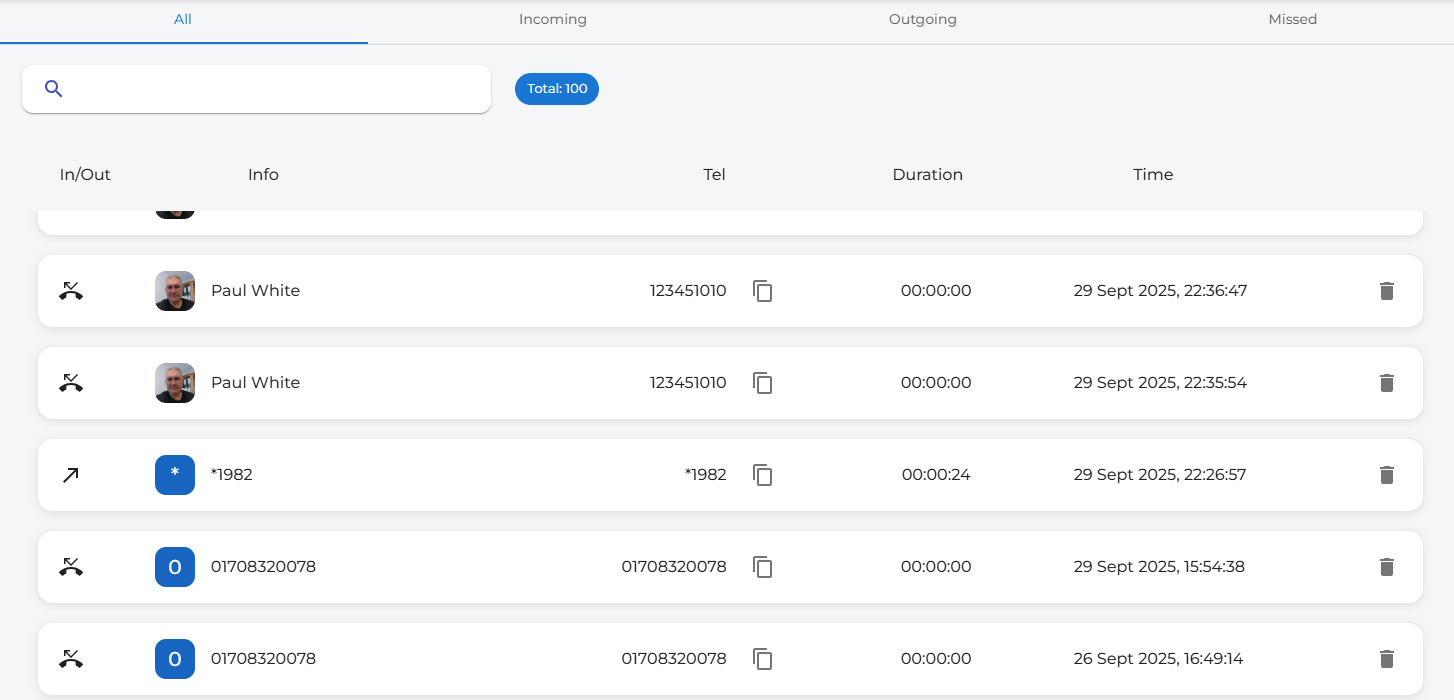
Task: Delete the *1982 outgoing call entry
Action: [x=1386, y=475]
